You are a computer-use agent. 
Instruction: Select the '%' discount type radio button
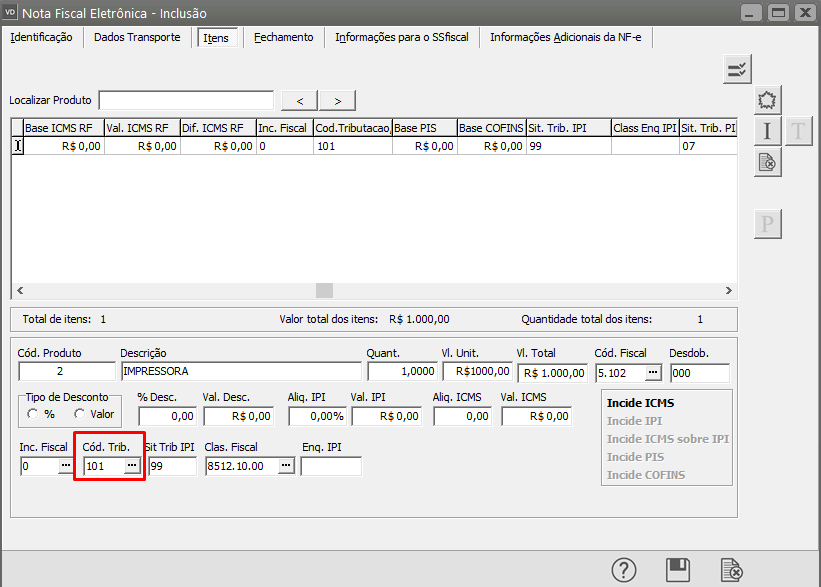(x=33, y=414)
